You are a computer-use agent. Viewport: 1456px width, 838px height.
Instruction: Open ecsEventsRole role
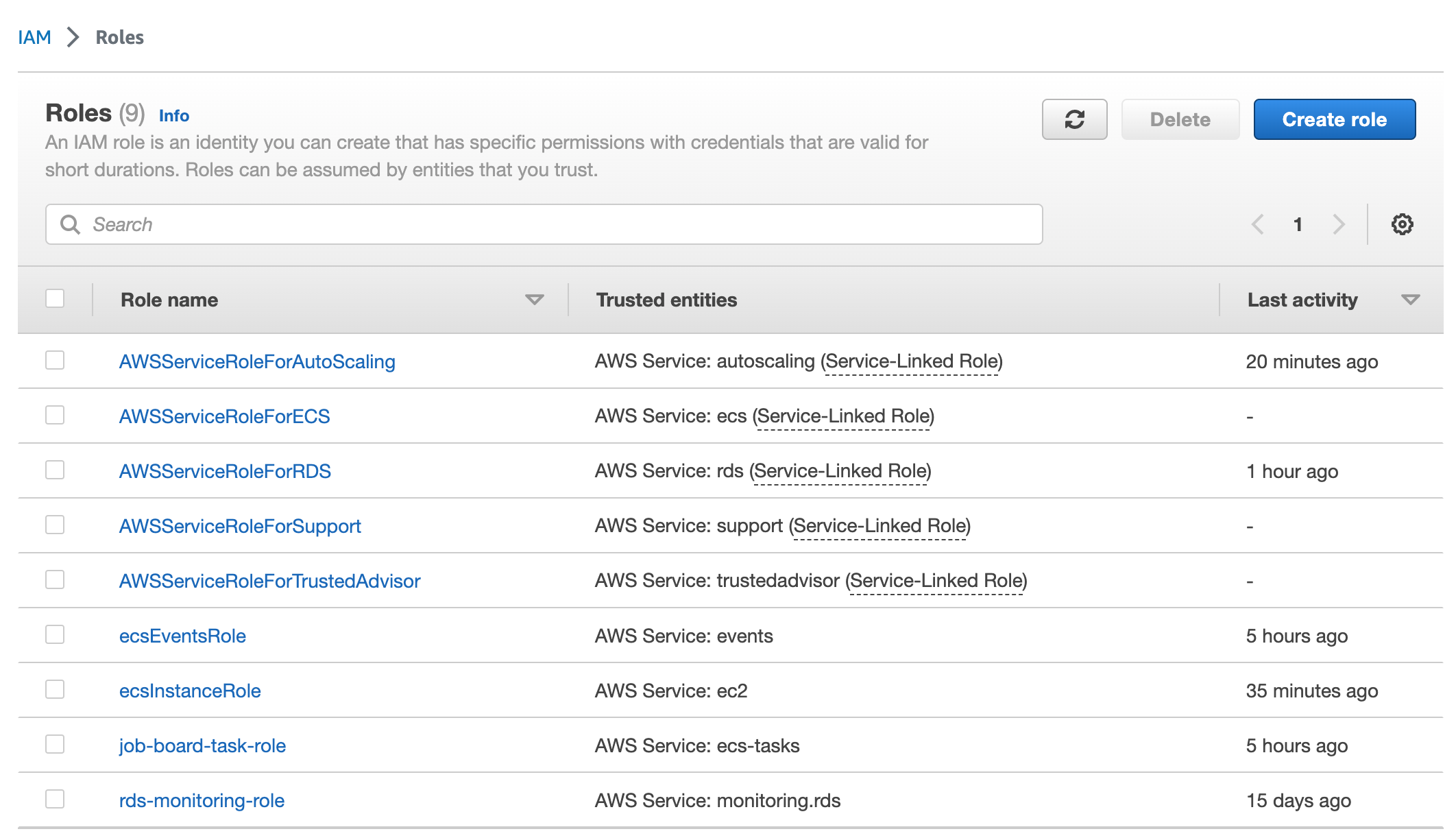pos(182,636)
